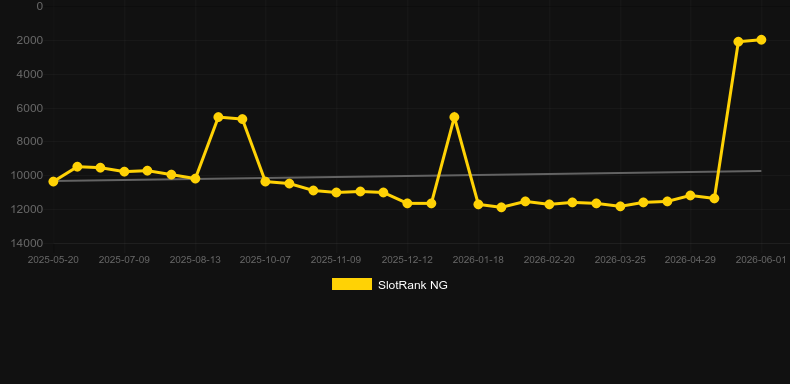Click the x-axis label 2025-05-20

pos(53,260)
